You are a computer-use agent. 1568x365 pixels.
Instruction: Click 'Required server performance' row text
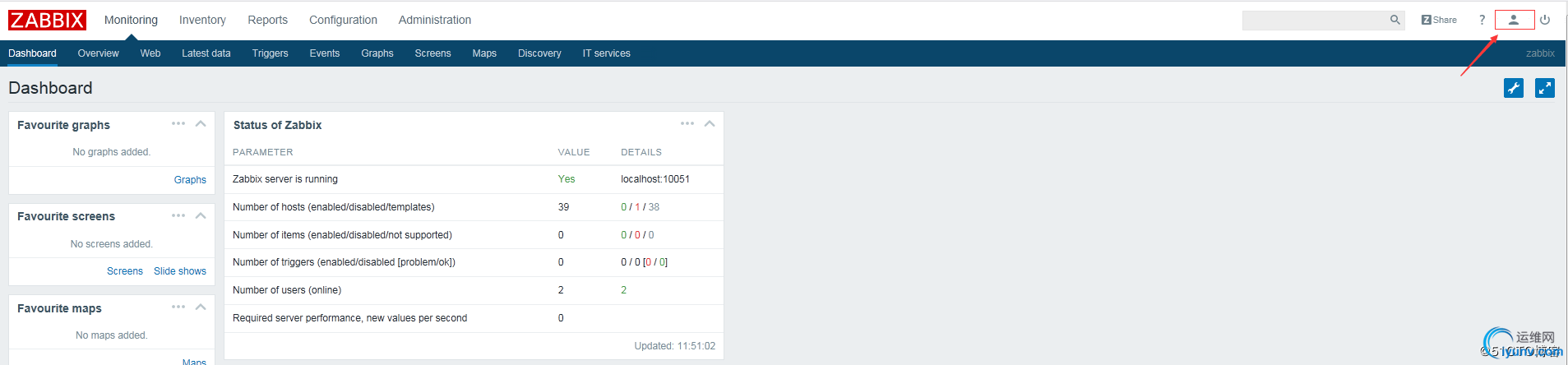pyautogui.click(x=349, y=318)
